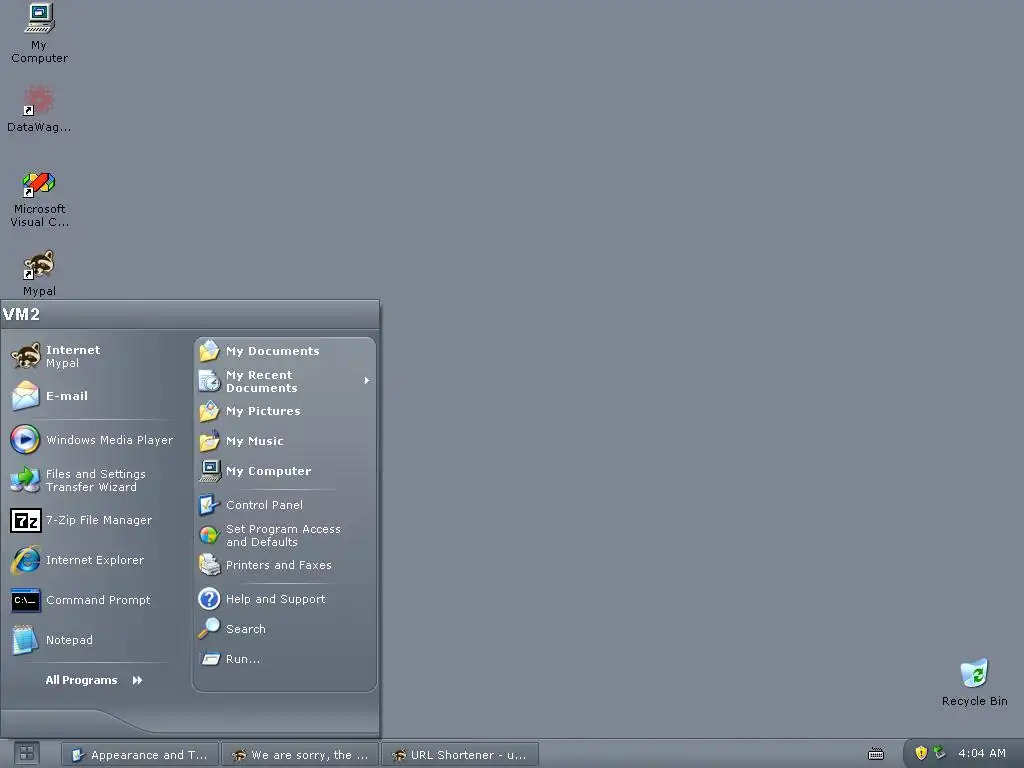Expand All Programs list
The width and height of the screenshot is (1024, 768).
(x=93, y=680)
